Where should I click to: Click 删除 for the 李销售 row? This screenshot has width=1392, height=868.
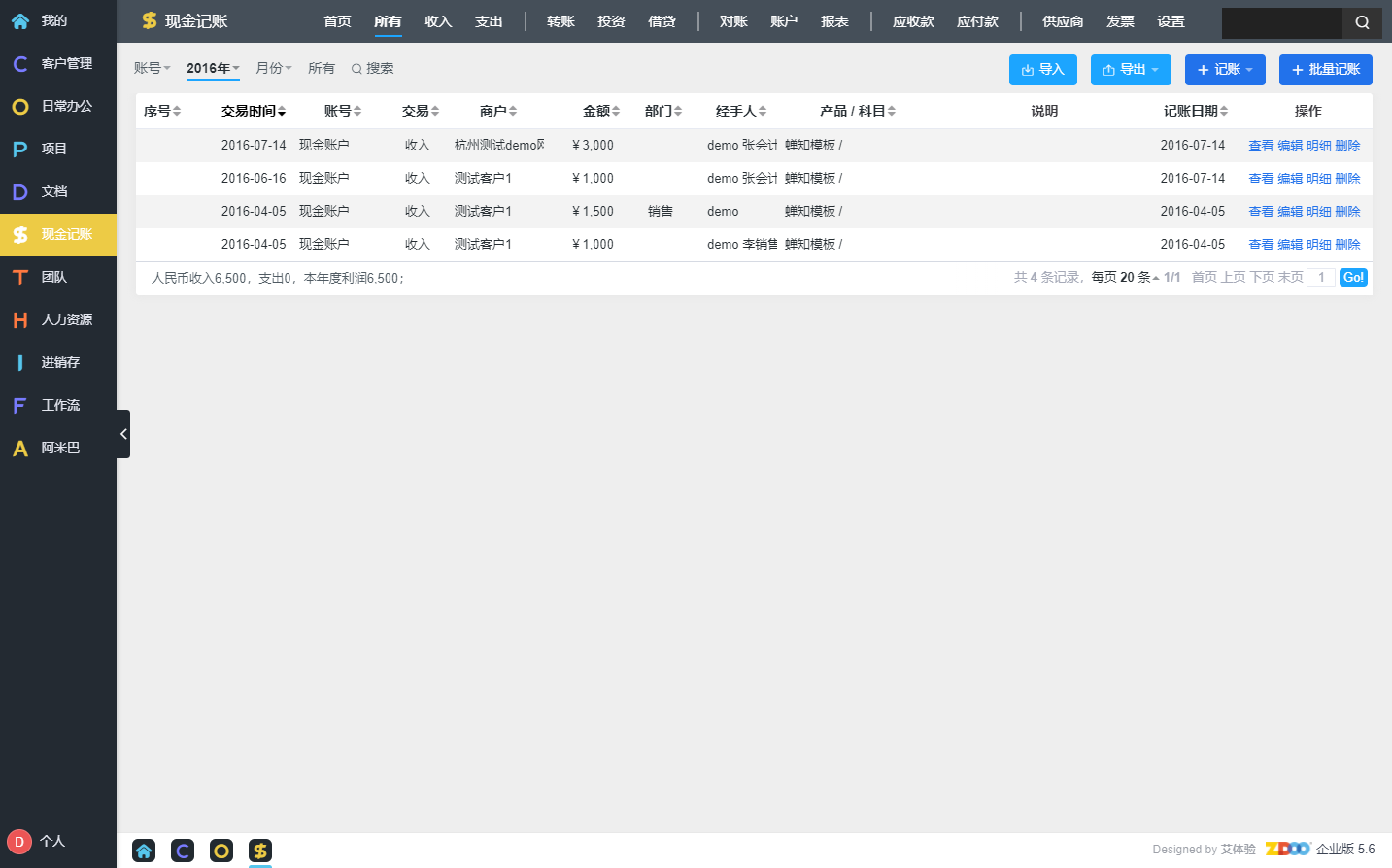(1347, 245)
